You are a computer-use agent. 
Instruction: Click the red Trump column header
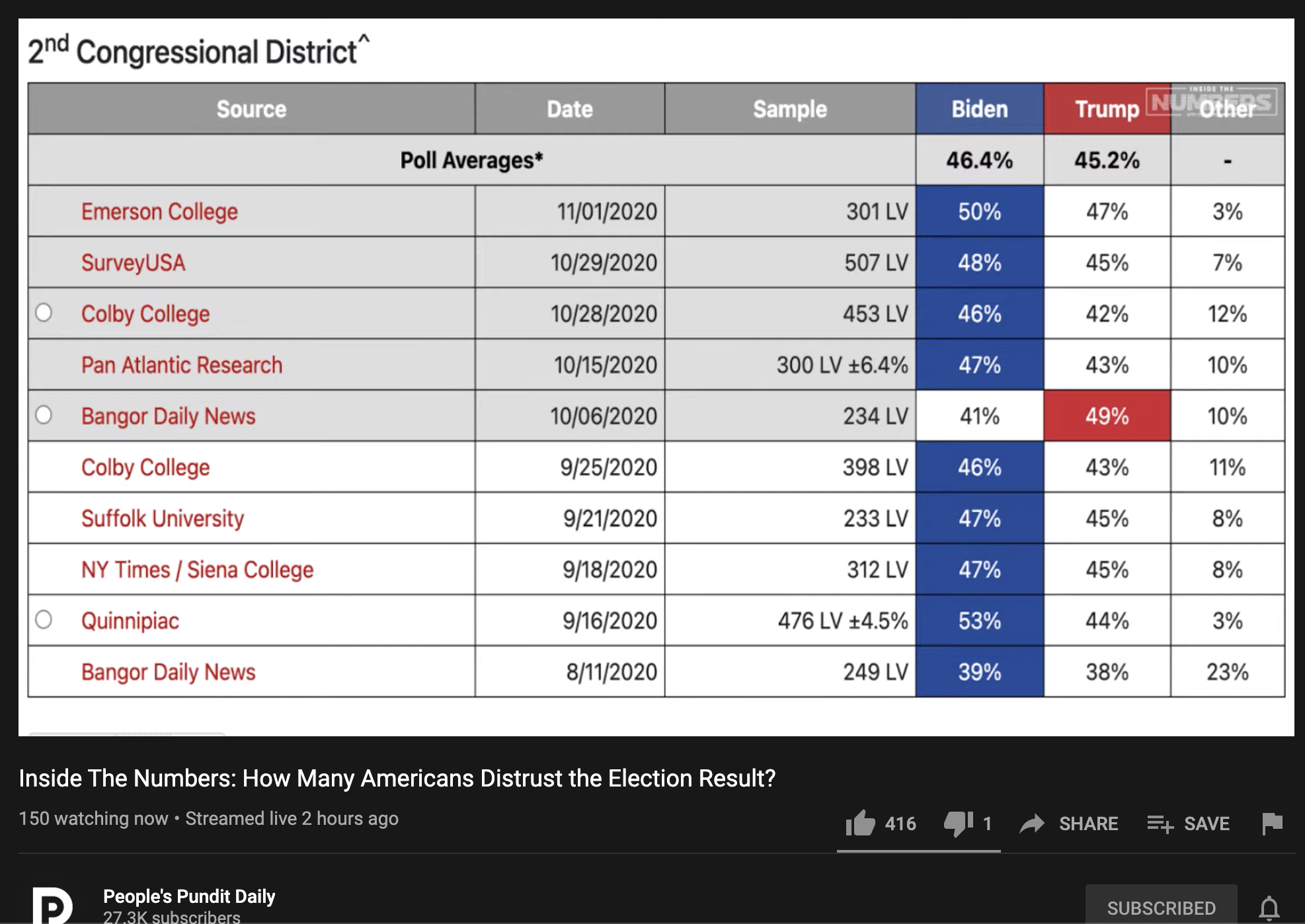click(1107, 109)
